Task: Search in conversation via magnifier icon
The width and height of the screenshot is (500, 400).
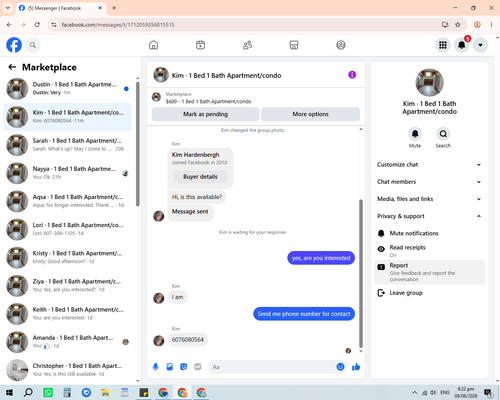Action: (x=443, y=134)
